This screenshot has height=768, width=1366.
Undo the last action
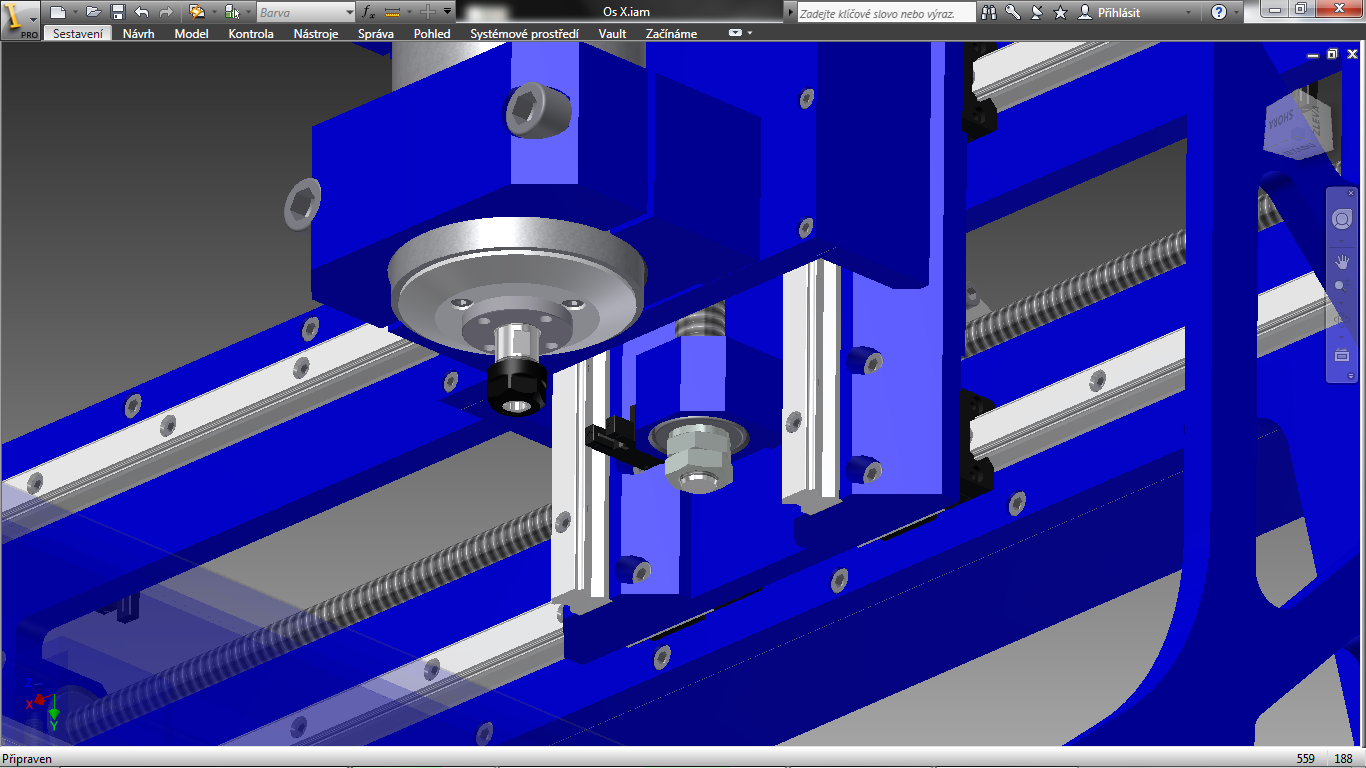(x=141, y=12)
